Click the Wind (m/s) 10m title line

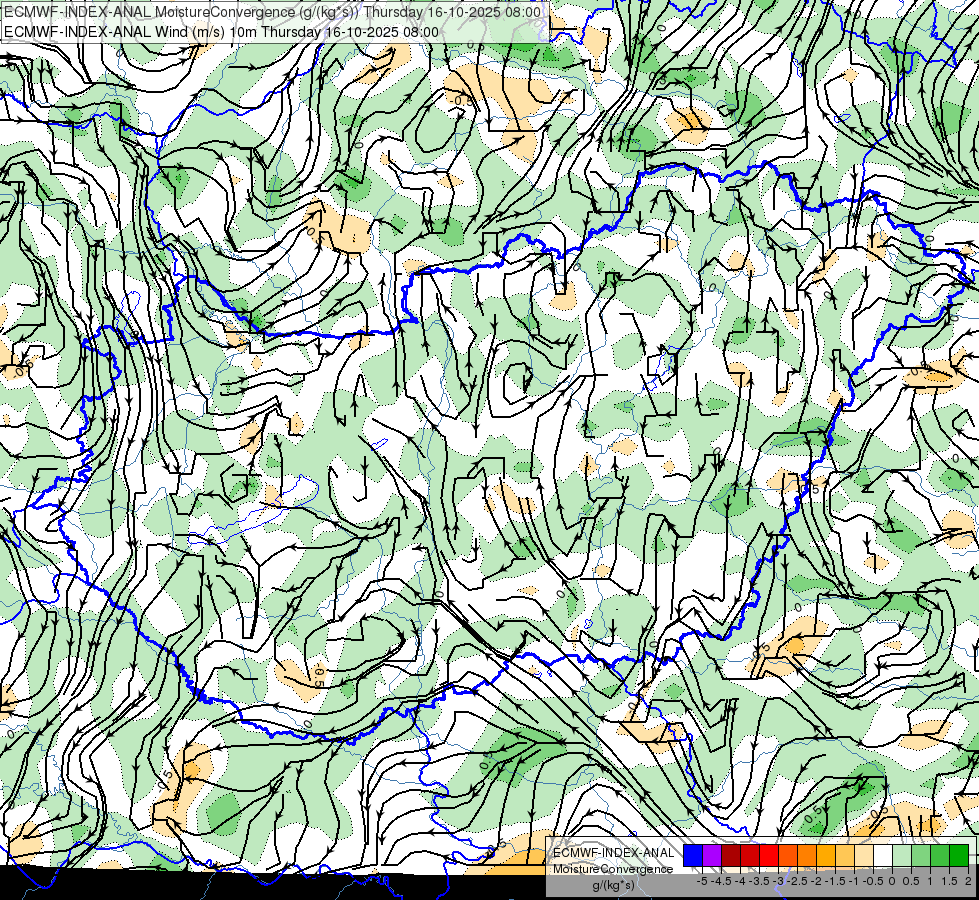[221, 32]
